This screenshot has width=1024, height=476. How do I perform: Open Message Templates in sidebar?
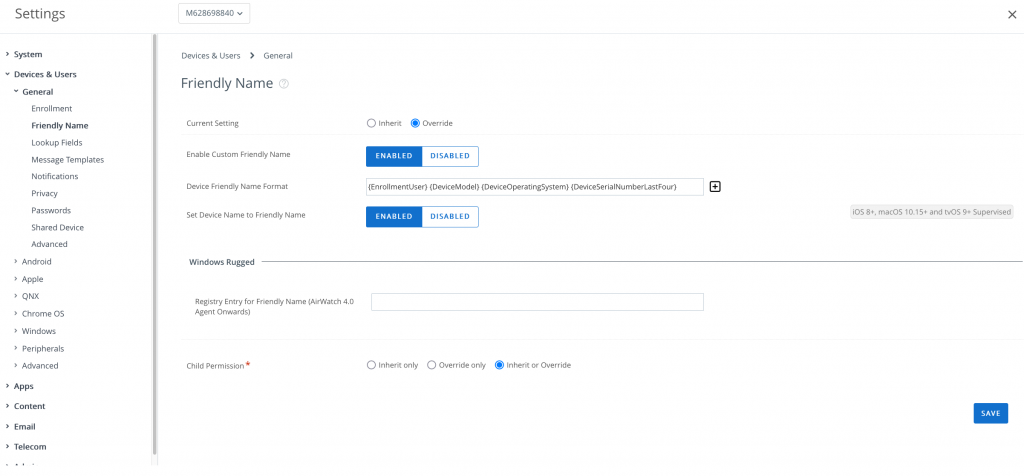pyautogui.click(x=67, y=160)
